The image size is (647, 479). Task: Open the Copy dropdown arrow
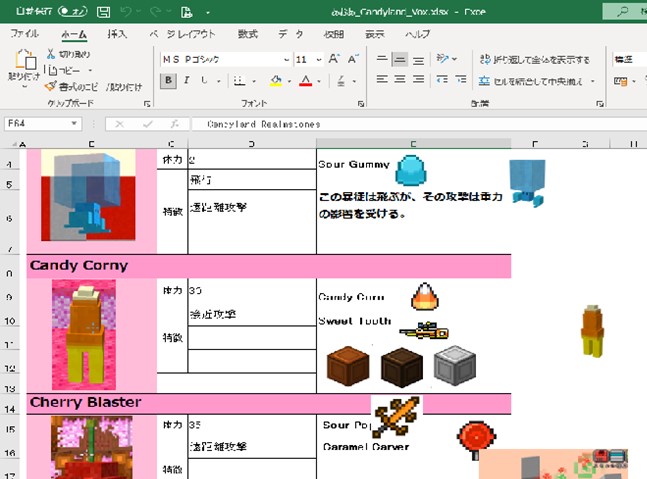point(90,71)
